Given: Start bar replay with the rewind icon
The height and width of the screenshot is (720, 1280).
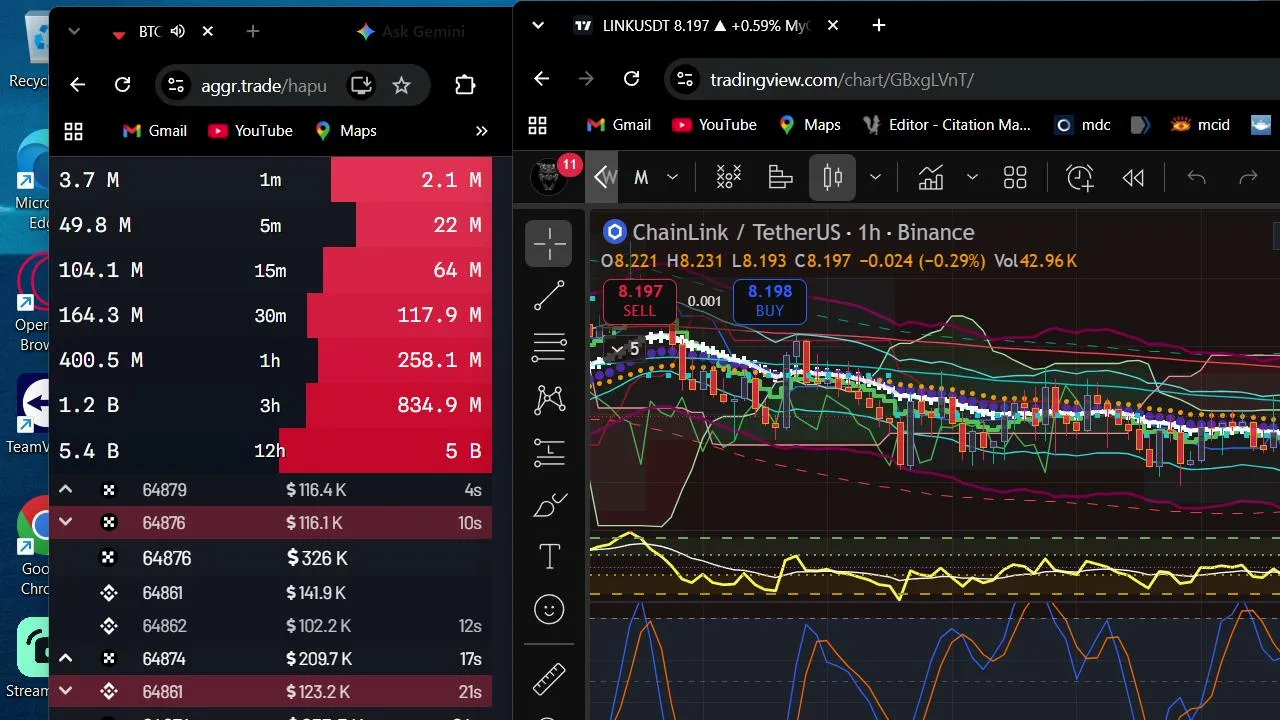Looking at the screenshot, I should click(x=1133, y=177).
